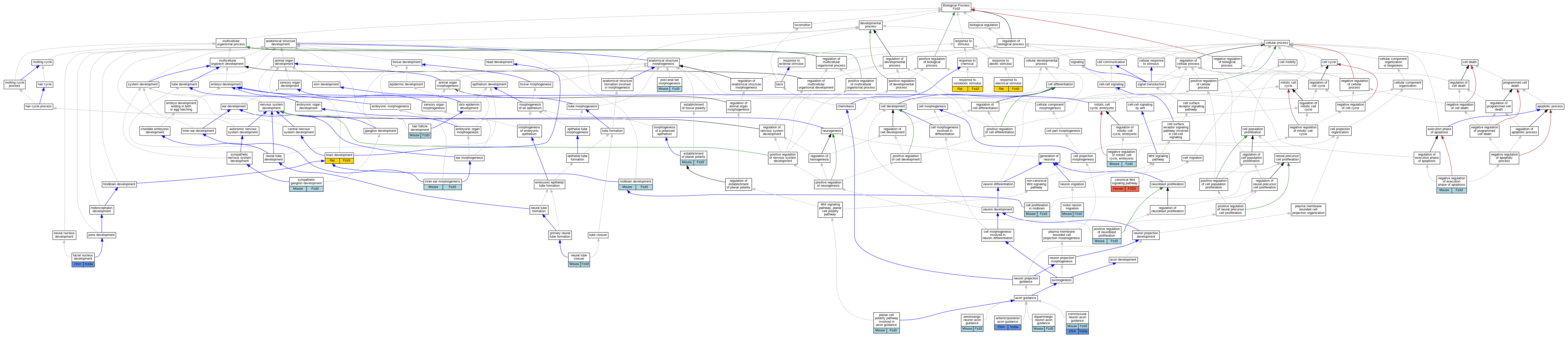Select the 'axonogenesis' node
The height and width of the screenshot is (337, 1568).
point(1061,280)
